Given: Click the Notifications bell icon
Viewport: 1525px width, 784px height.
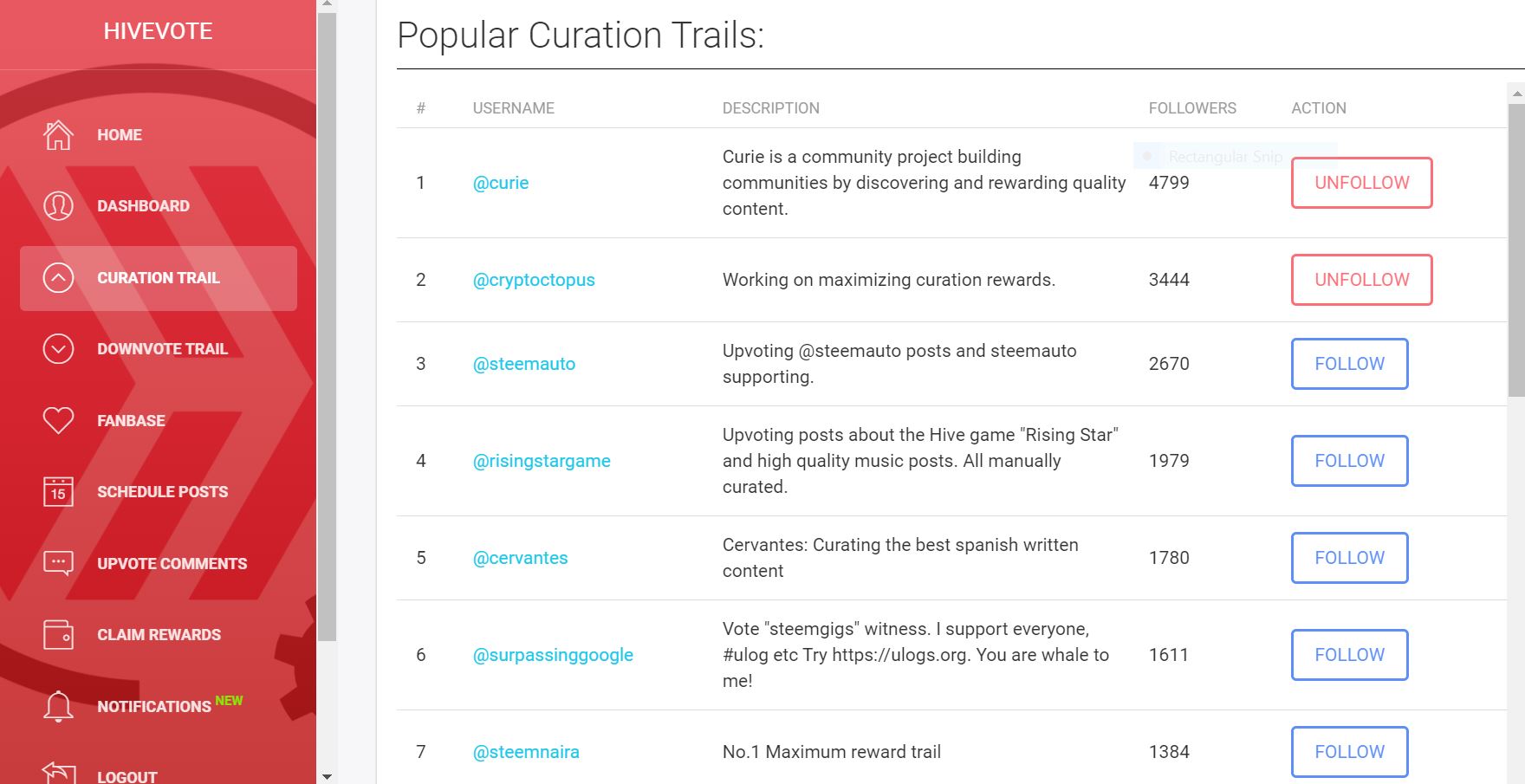Looking at the screenshot, I should [58, 706].
